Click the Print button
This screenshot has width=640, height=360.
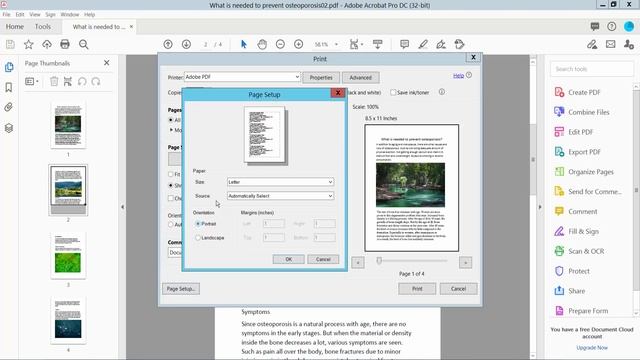click(417, 289)
